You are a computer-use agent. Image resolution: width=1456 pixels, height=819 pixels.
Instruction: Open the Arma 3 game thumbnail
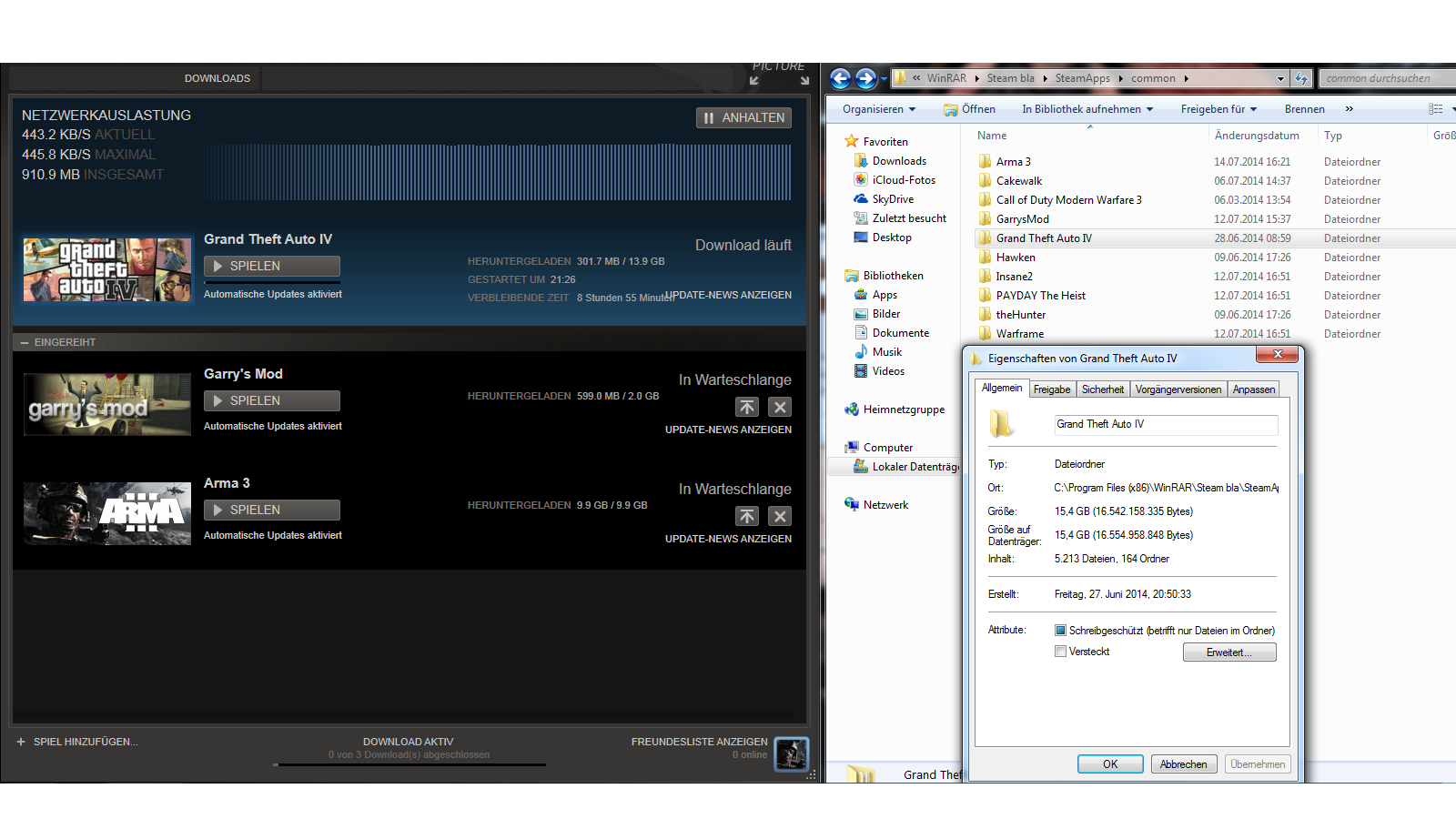[107, 514]
